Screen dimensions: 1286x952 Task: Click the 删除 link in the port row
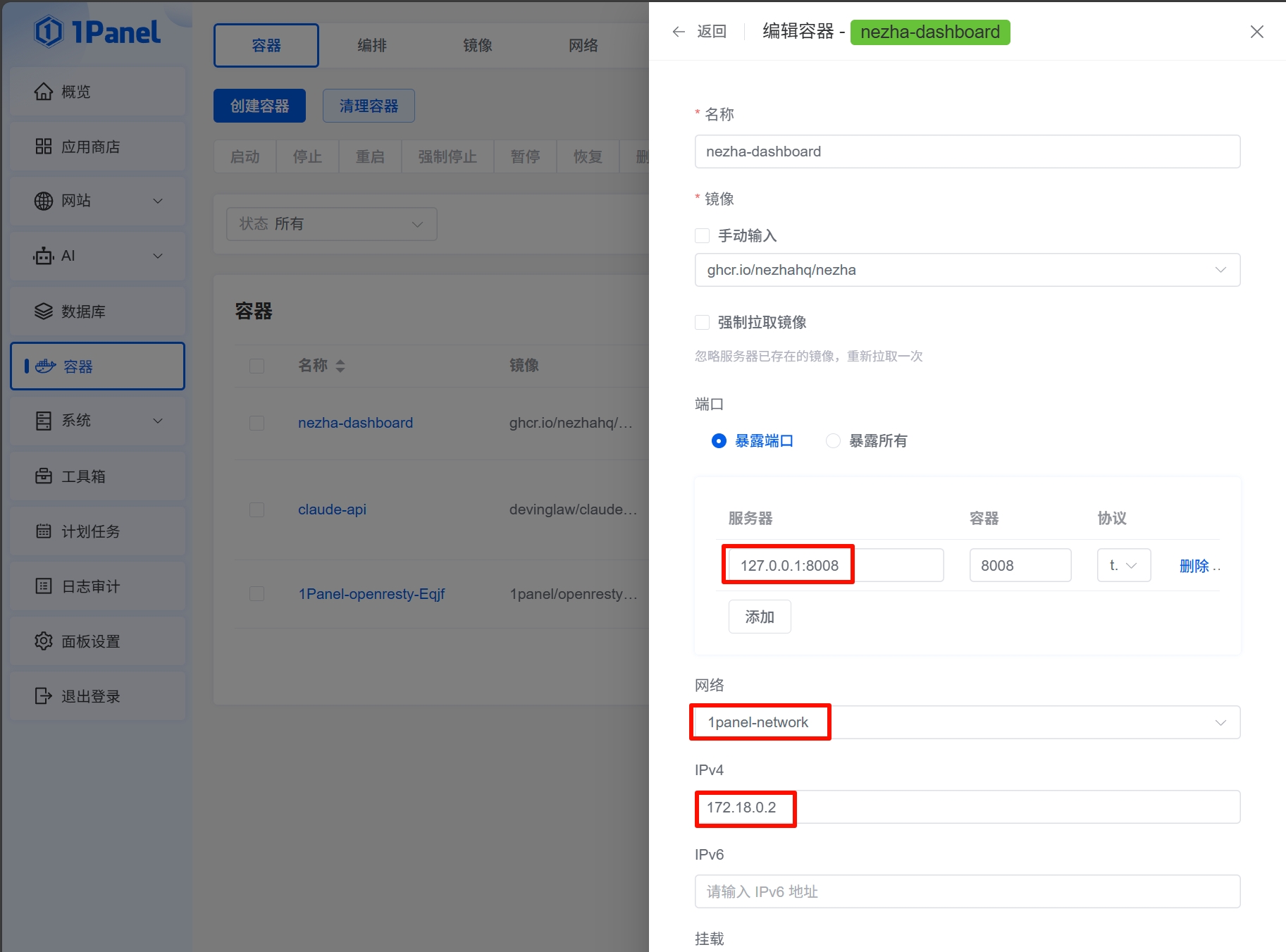(1194, 566)
